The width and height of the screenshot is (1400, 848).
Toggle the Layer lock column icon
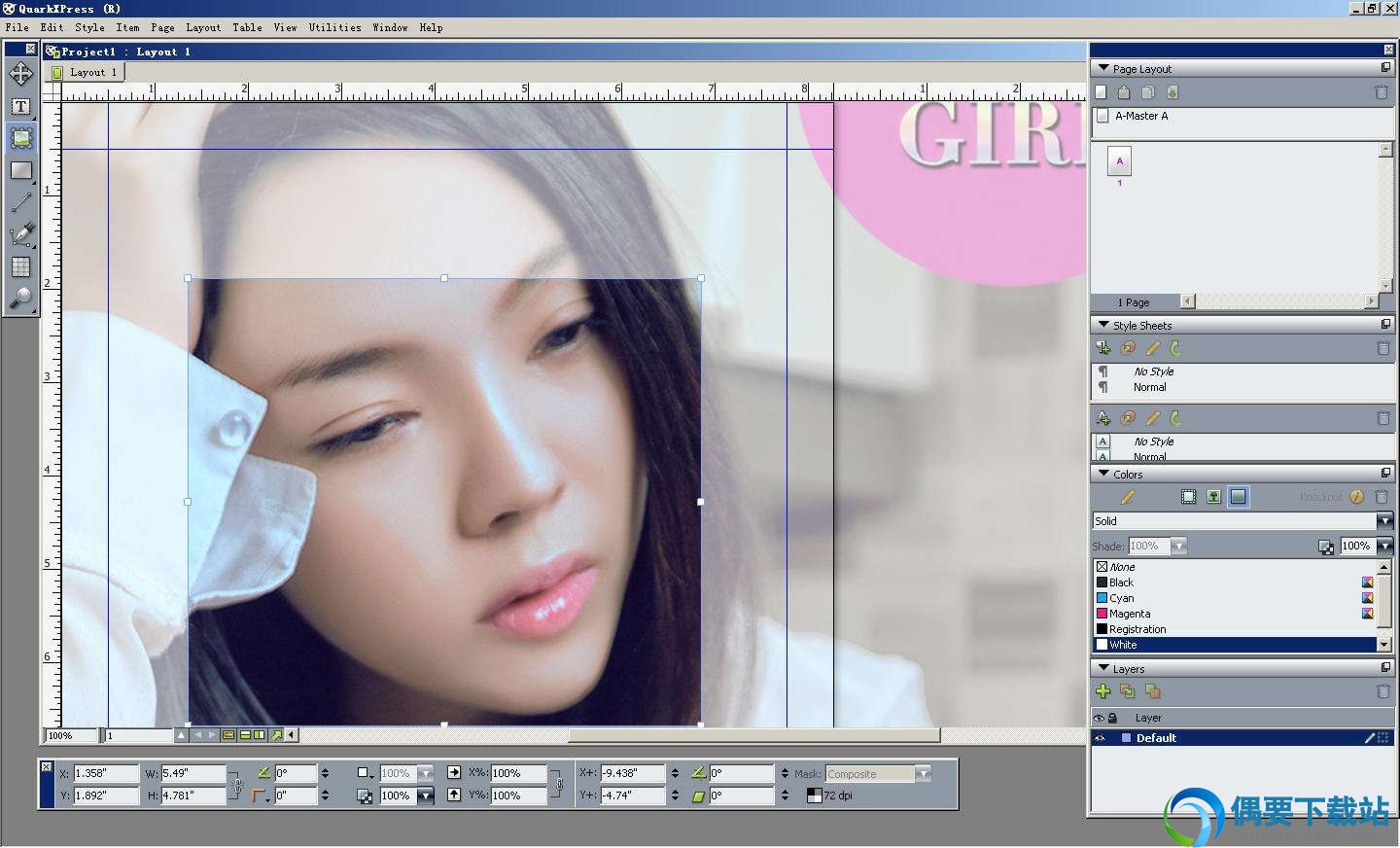[x=1112, y=718]
